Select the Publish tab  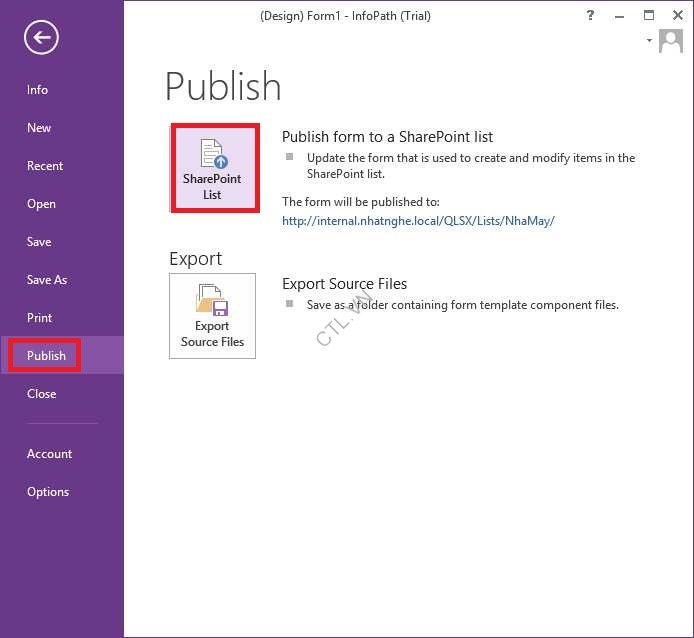point(46,356)
